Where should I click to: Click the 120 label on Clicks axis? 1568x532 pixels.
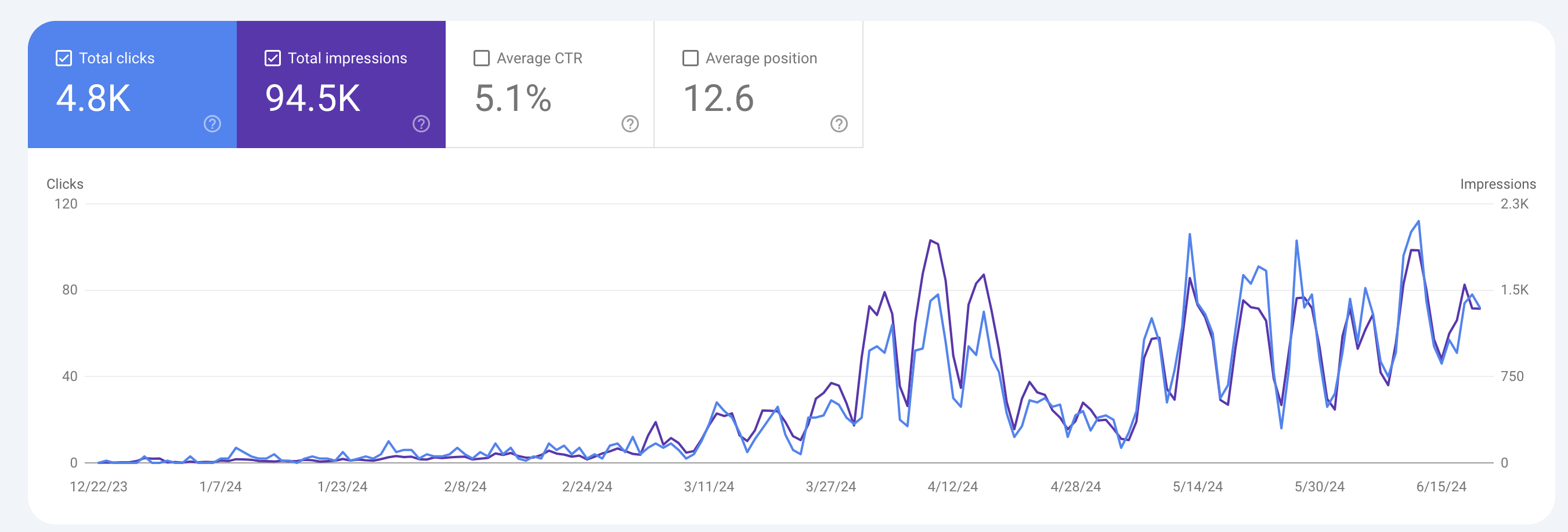[66, 204]
